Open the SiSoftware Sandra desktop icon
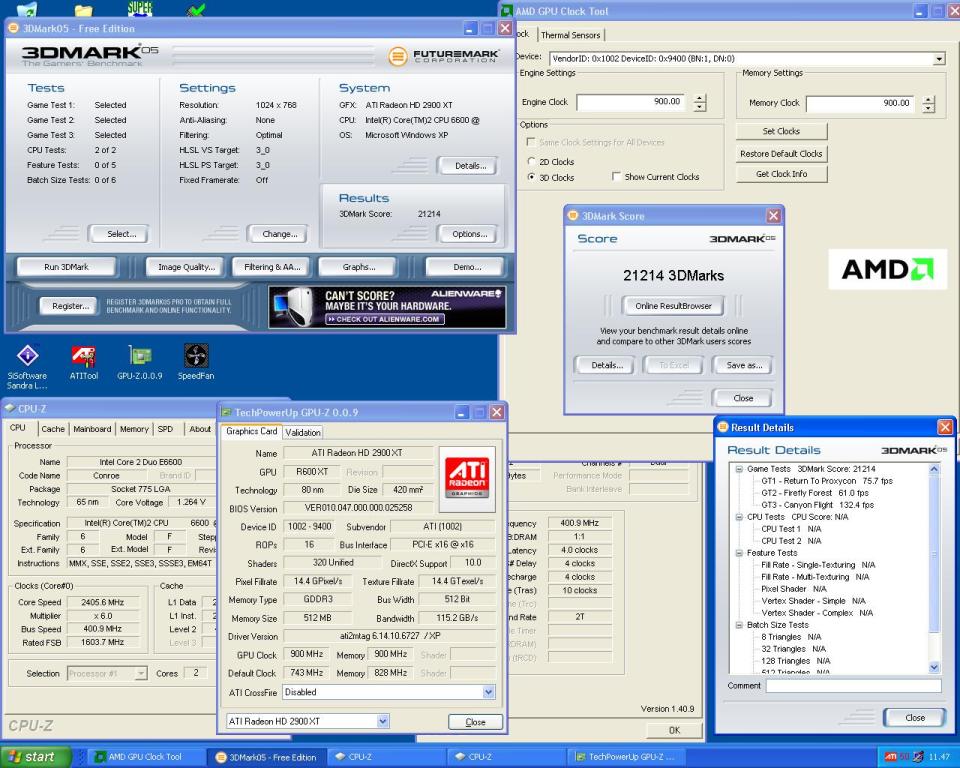The width and height of the screenshot is (960, 768). tap(27, 366)
